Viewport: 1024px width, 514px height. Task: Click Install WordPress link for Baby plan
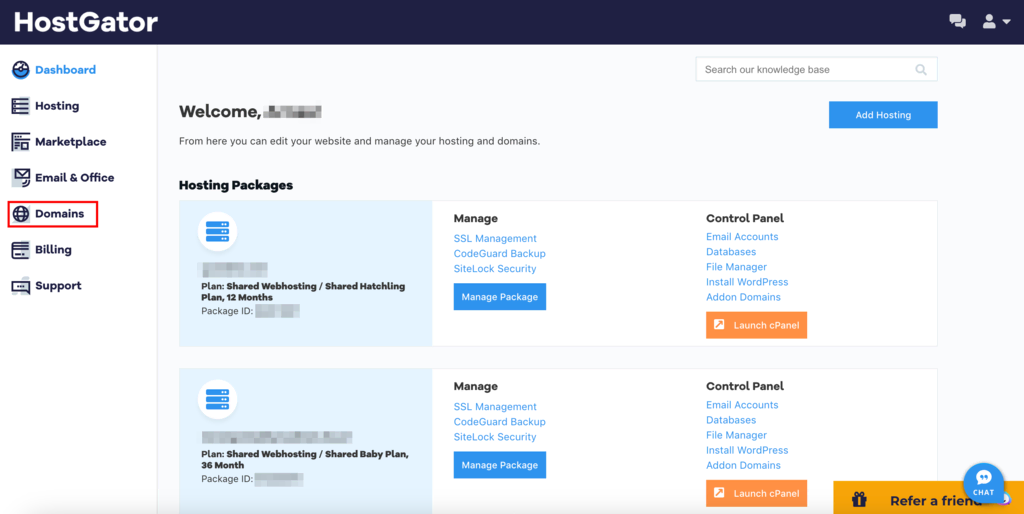747,450
